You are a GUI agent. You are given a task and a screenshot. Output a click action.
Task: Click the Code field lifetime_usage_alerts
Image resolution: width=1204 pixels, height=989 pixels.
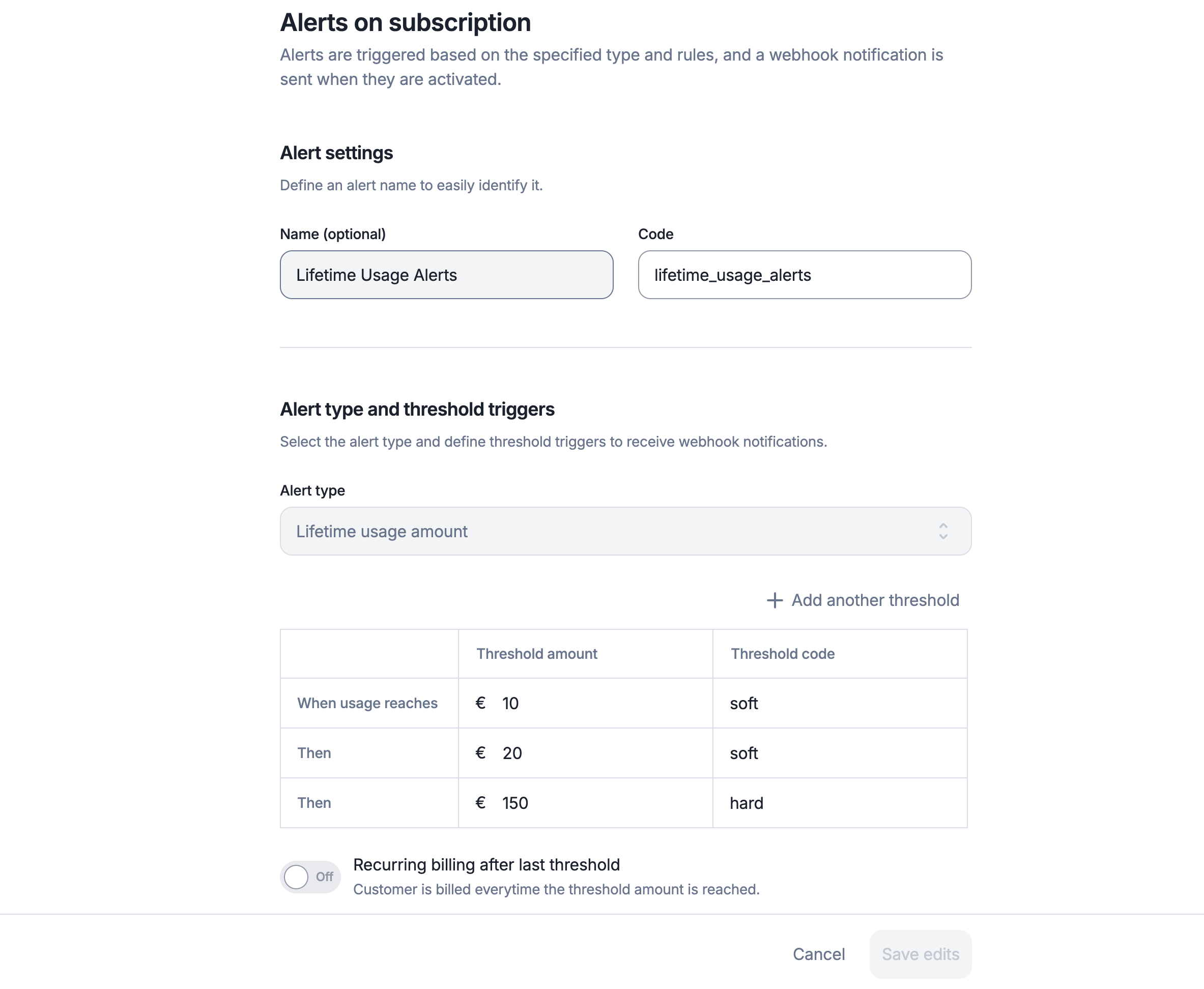point(805,275)
